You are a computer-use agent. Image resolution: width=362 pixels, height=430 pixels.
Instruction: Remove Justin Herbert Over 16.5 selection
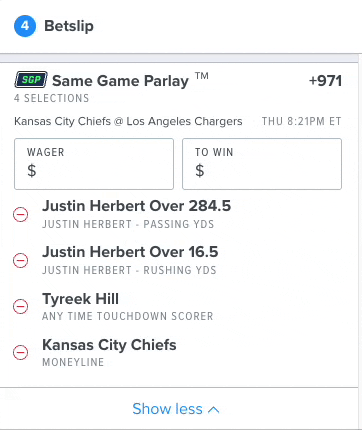click(x=20, y=260)
